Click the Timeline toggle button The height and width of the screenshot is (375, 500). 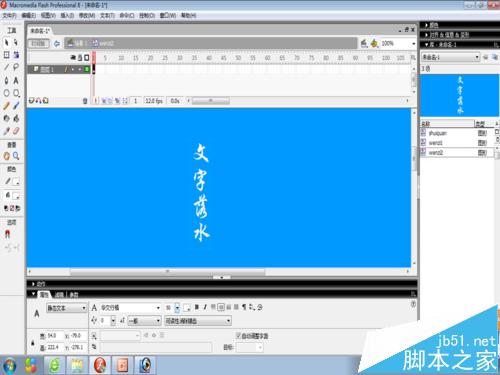[x=39, y=43]
